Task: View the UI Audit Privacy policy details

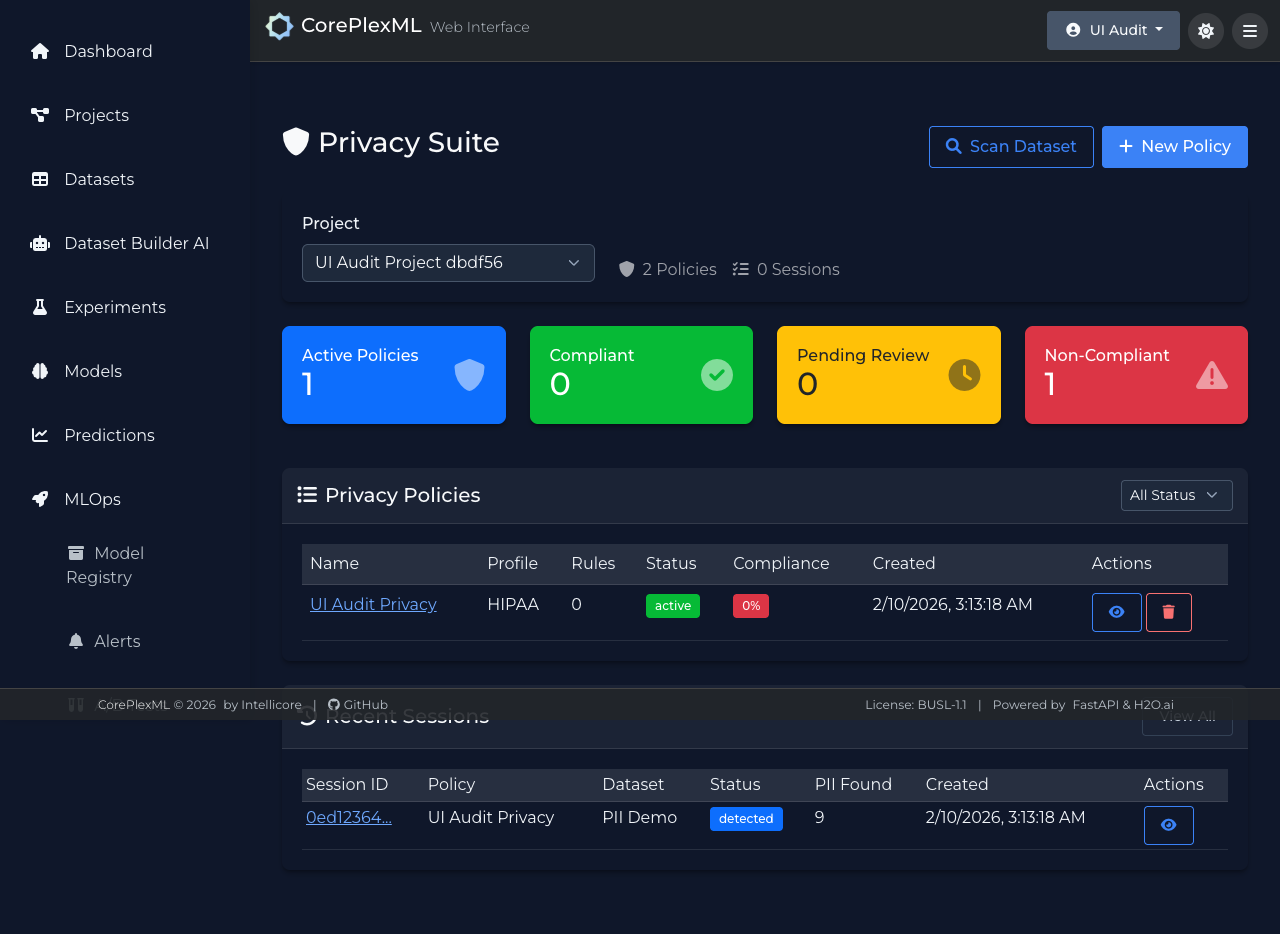Action: coord(1116,612)
